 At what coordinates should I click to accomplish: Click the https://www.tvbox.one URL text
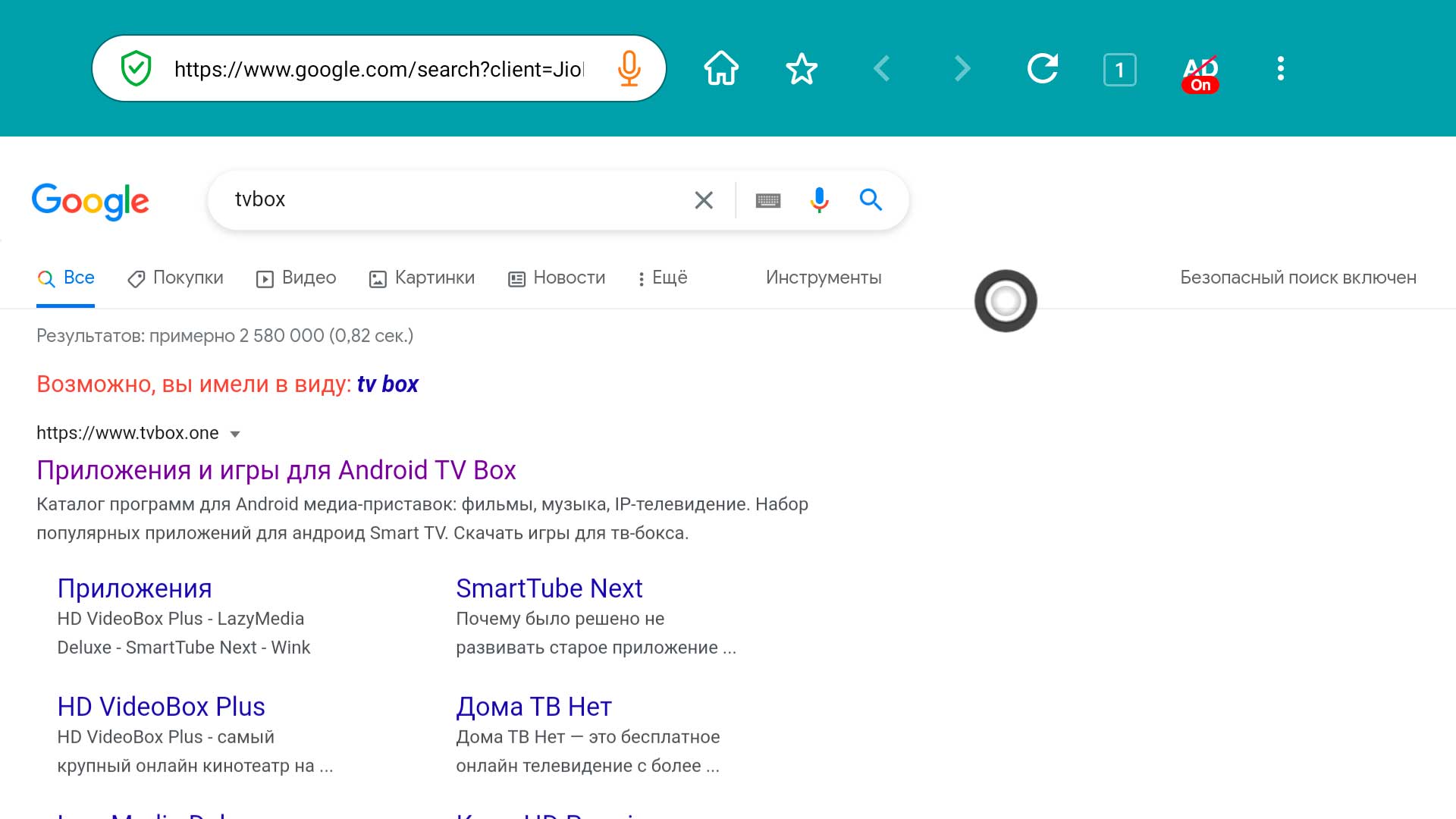pos(127,433)
